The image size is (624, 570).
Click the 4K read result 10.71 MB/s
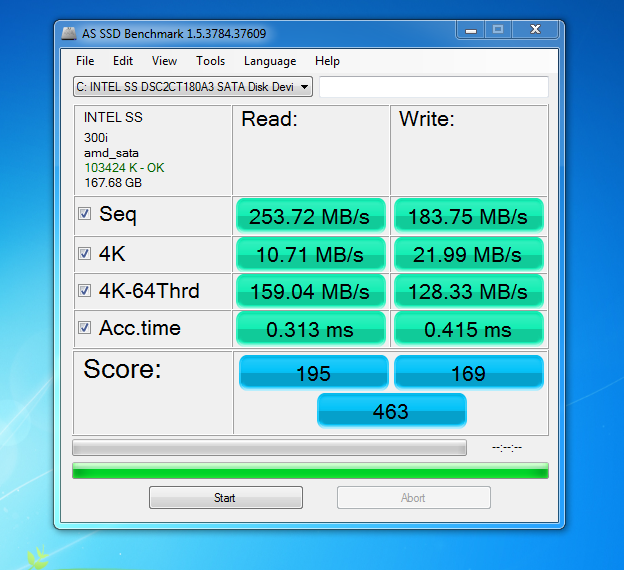(310, 254)
